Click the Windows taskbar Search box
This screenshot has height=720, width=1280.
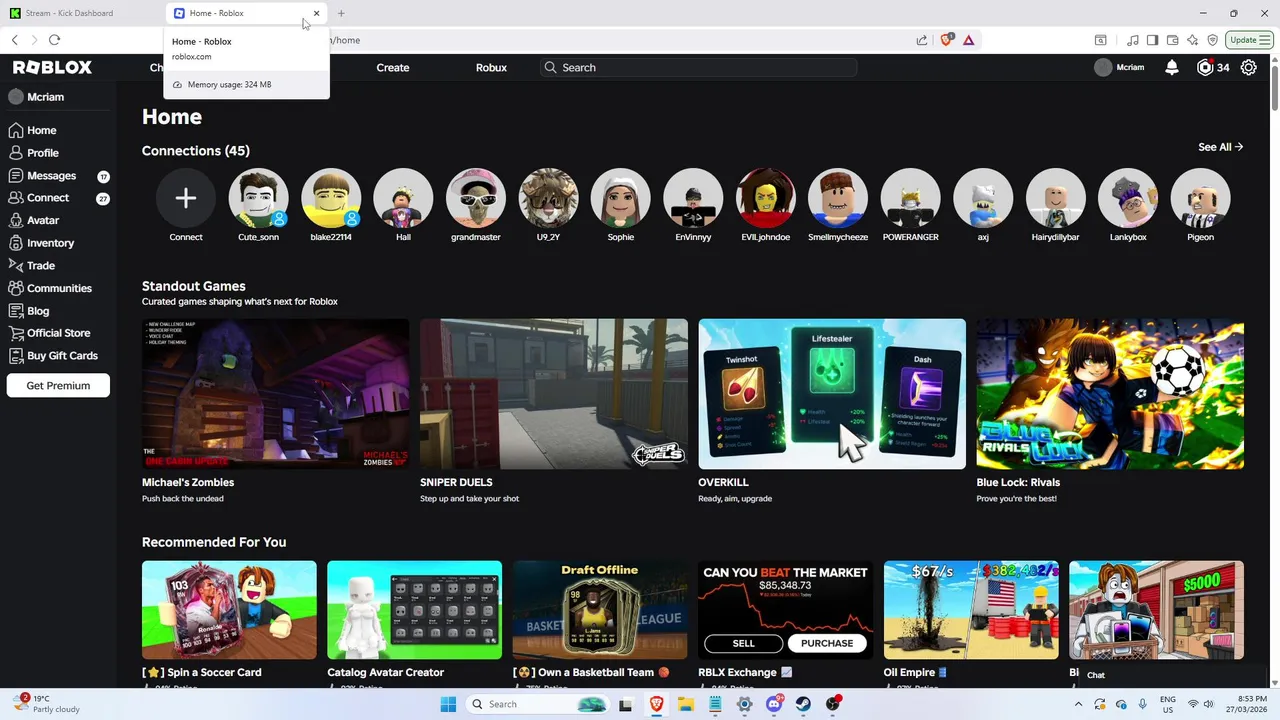[537, 704]
